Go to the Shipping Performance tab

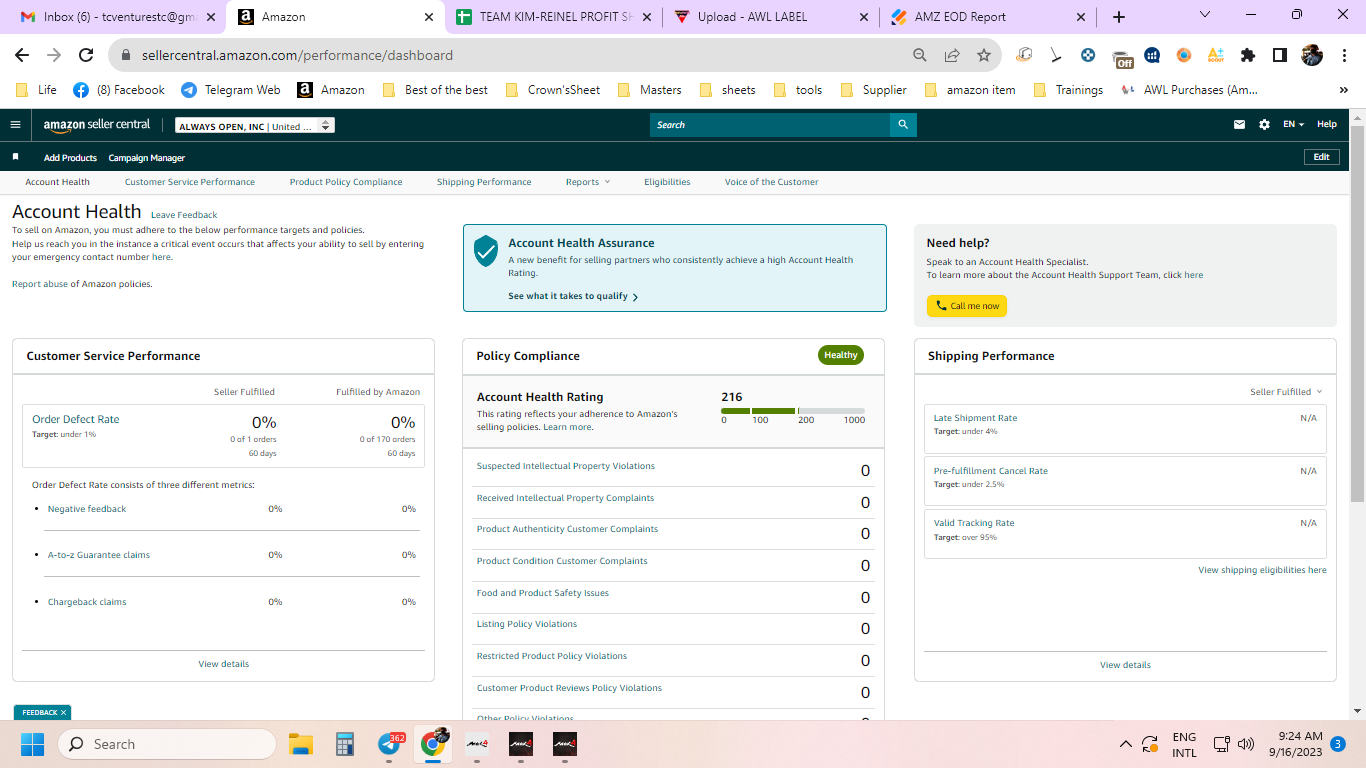484,182
